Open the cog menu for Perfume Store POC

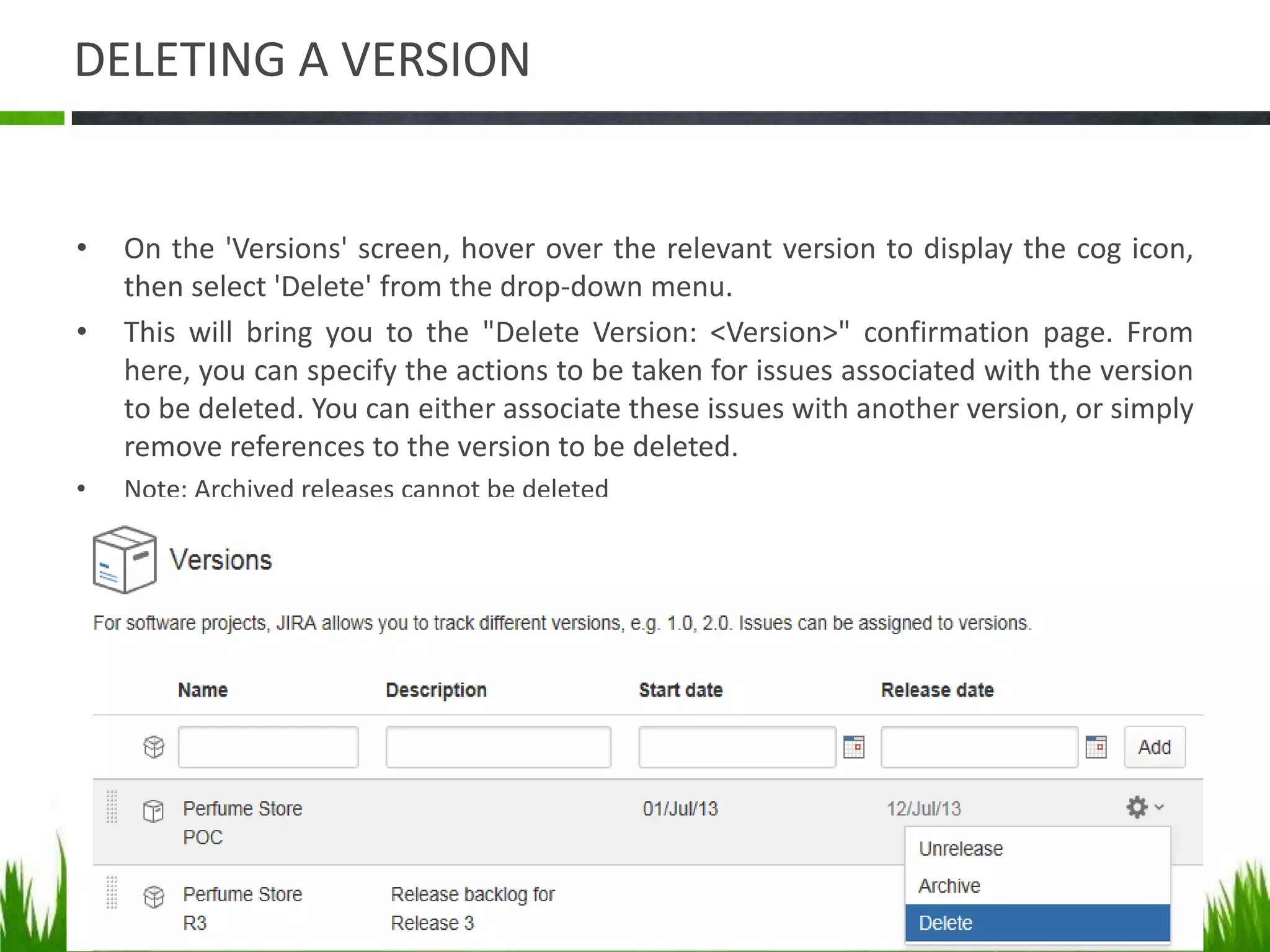pos(1145,807)
